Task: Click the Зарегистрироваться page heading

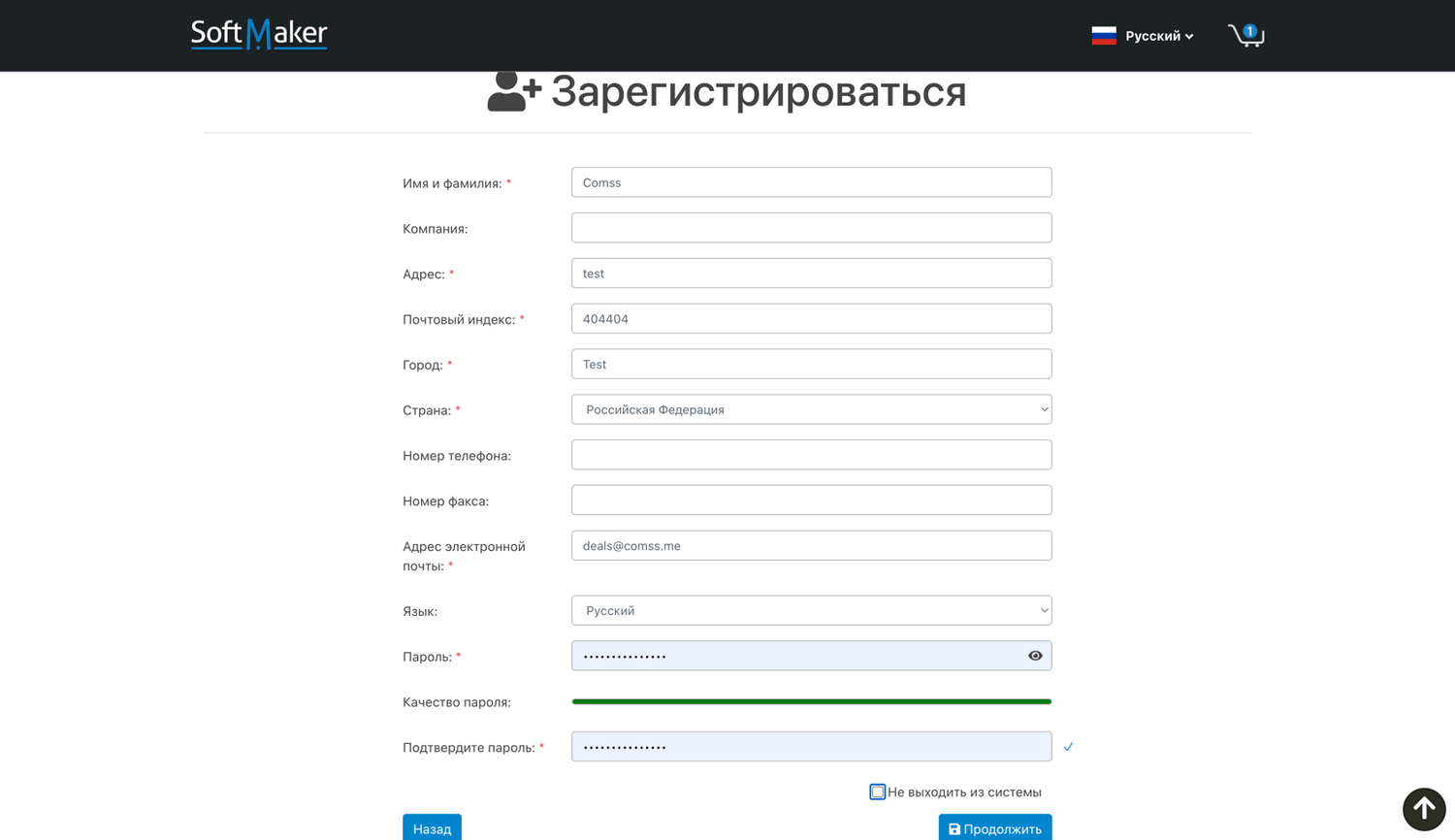Action: click(759, 91)
